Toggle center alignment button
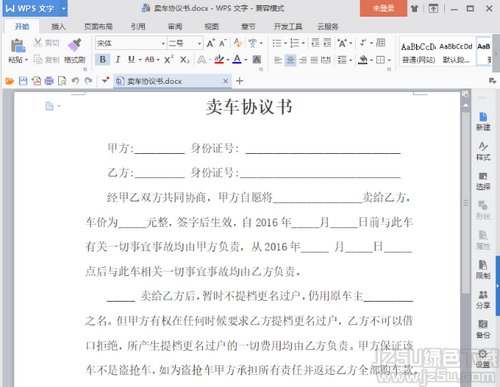The width and height of the screenshot is (500, 387). point(290,60)
